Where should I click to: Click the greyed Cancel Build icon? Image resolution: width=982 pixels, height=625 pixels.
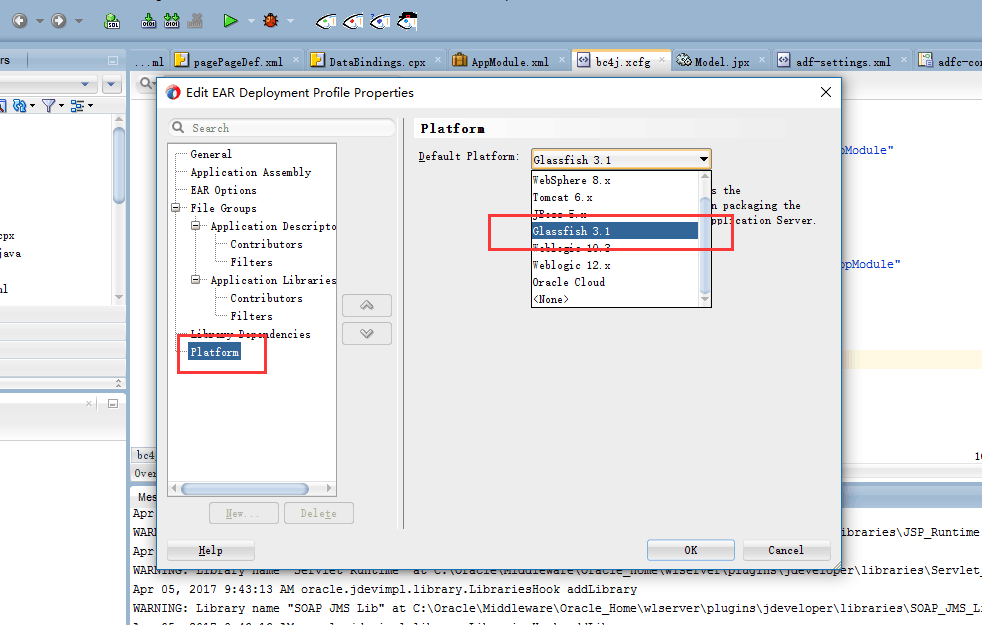pyautogui.click(x=195, y=21)
